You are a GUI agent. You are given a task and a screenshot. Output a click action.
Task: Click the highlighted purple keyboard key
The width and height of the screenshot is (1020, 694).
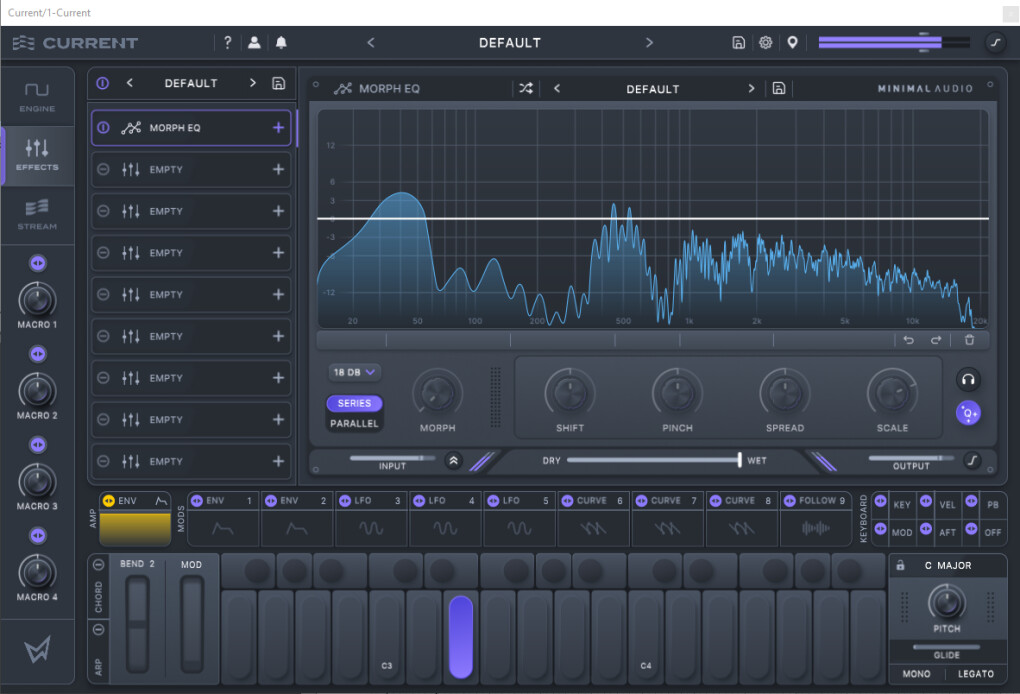click(x=461, y=637)
